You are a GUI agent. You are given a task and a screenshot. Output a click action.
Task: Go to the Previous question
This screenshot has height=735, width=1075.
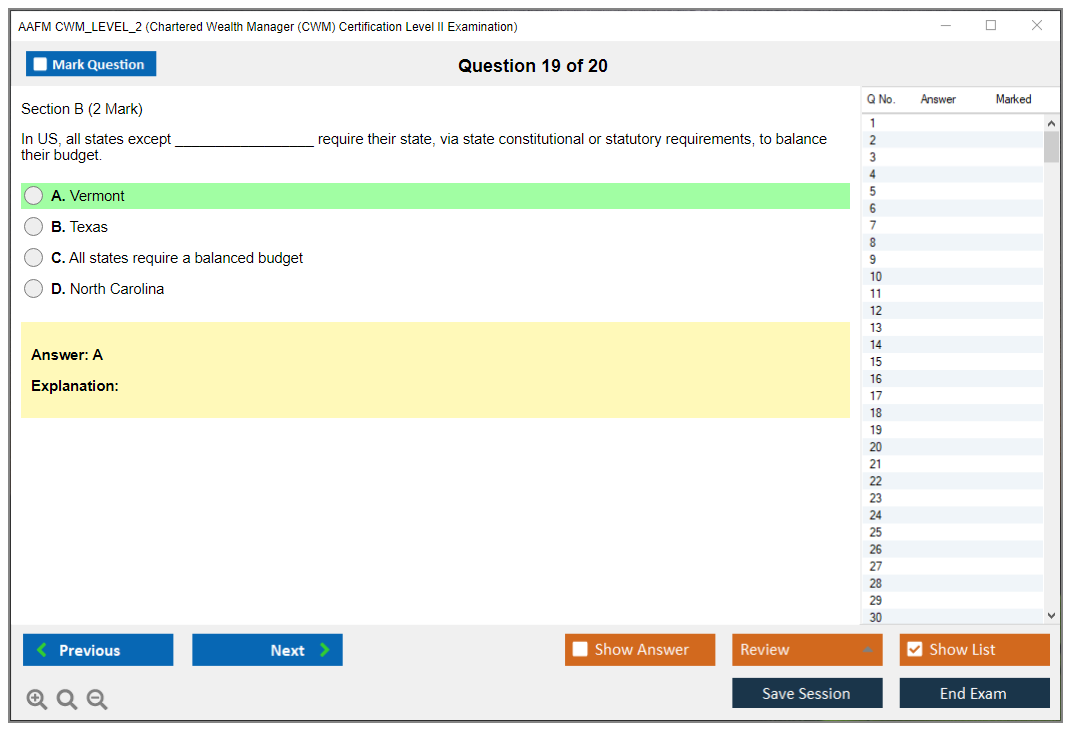pyautogui.click(x=98, y=650)
